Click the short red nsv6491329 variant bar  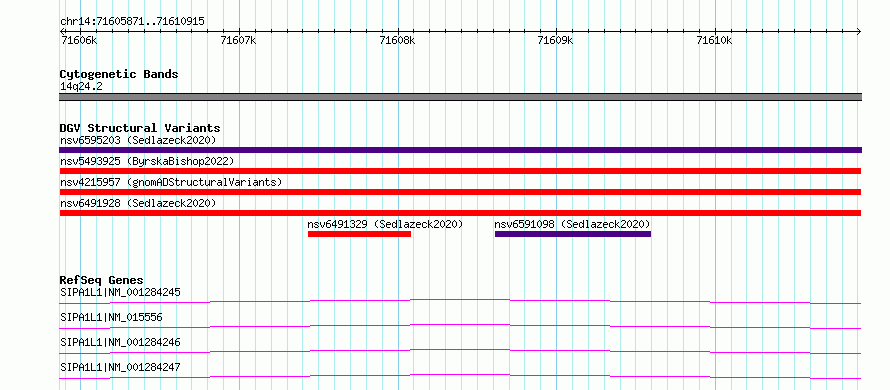coord(359,234)
